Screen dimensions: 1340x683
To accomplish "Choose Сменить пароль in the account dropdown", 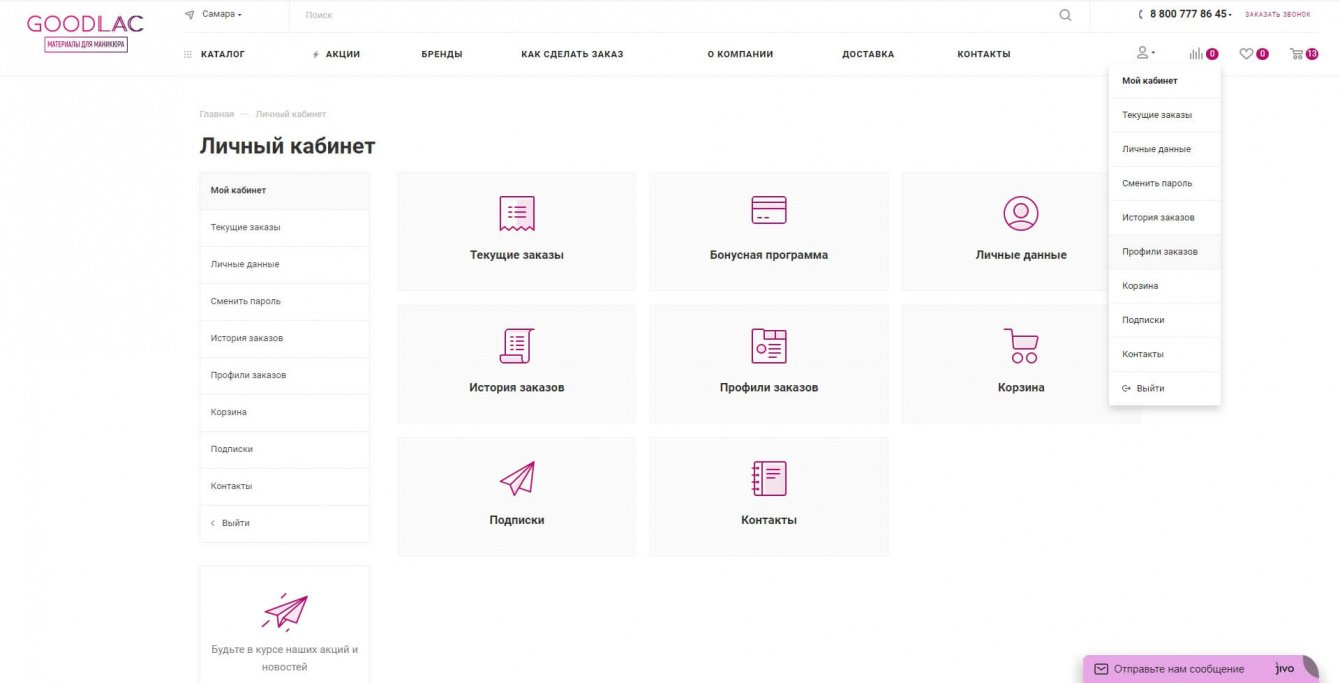I will (x=1165, y=183).
